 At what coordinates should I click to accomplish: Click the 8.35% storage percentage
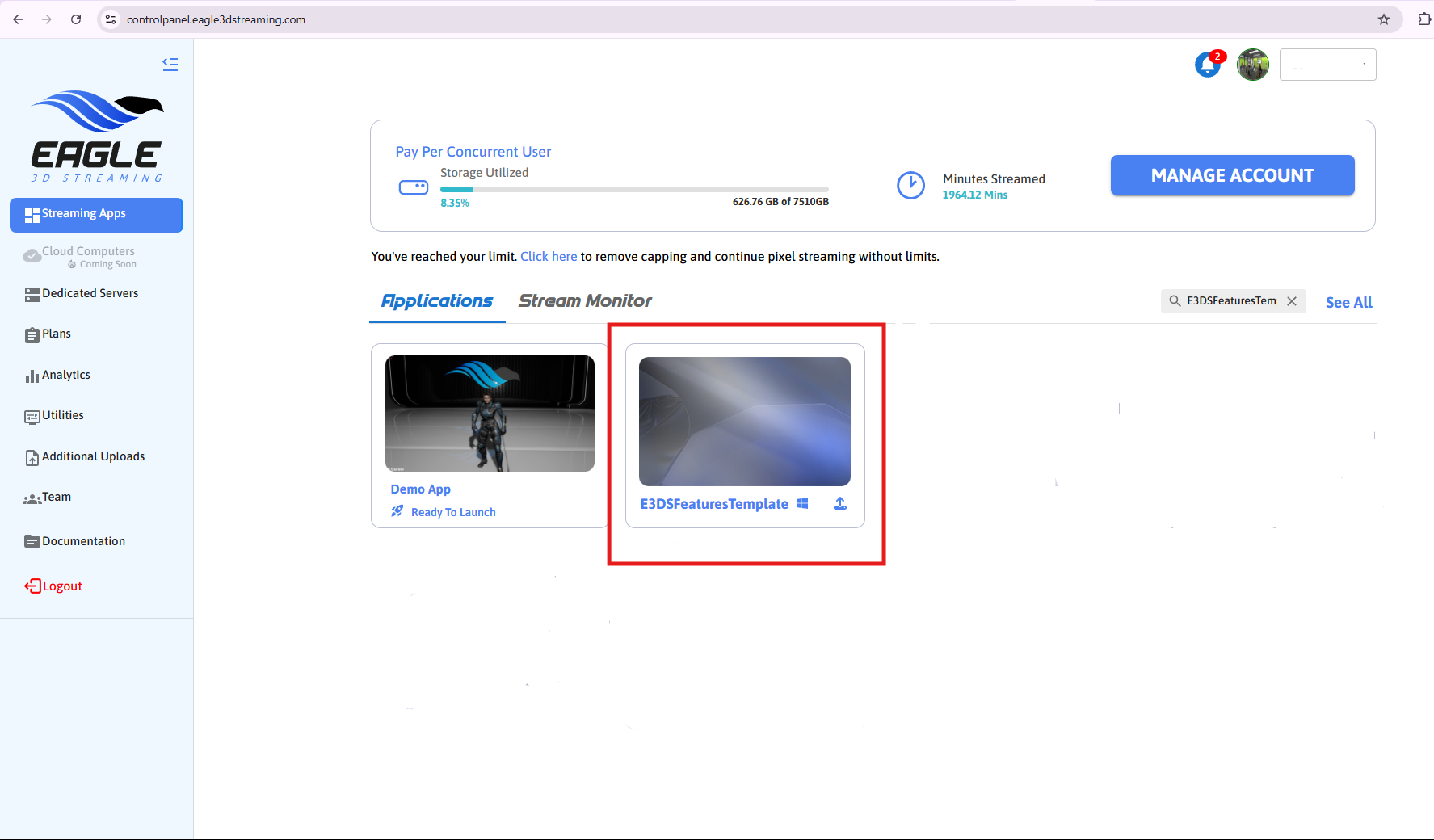click(x=455, y=203)
